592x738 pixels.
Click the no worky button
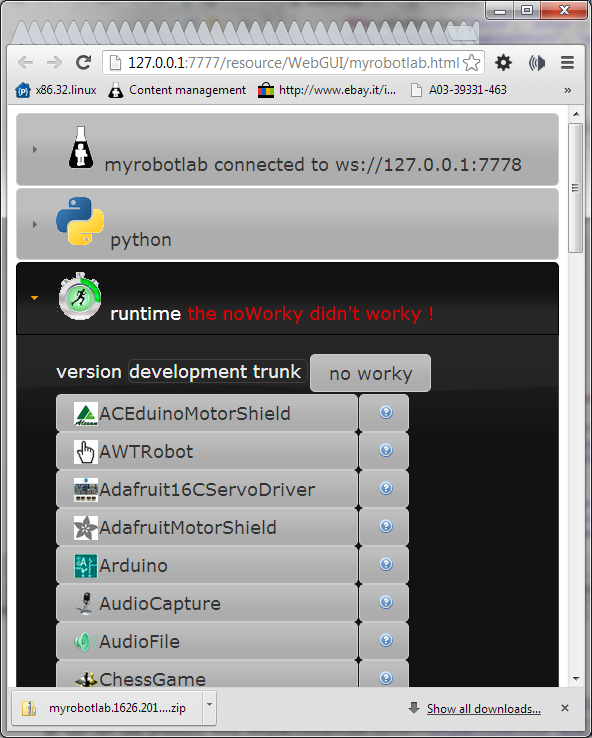click(x=370, y=373)
